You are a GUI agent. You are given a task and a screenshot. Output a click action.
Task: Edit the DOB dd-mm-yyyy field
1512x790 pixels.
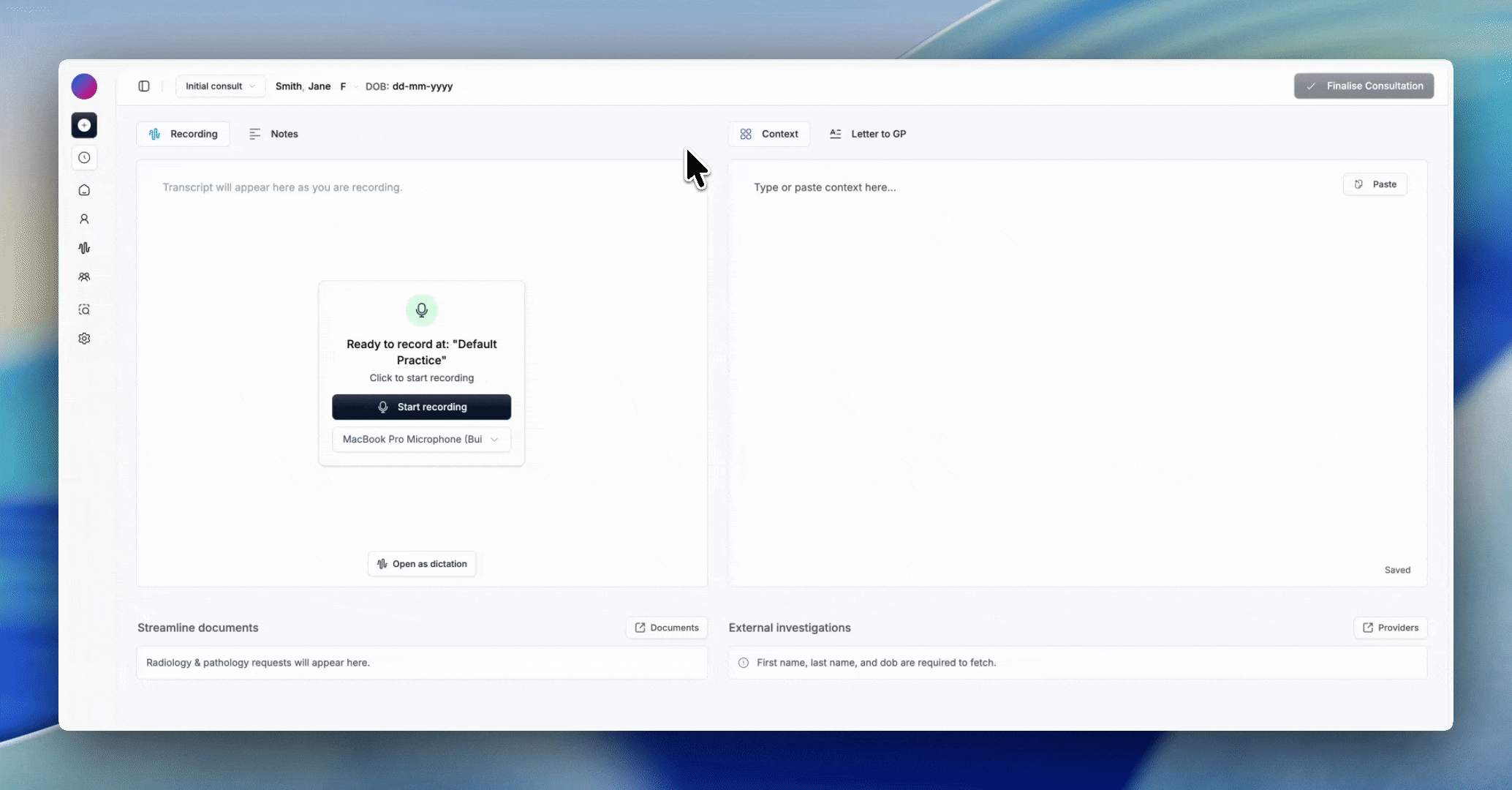423,86
